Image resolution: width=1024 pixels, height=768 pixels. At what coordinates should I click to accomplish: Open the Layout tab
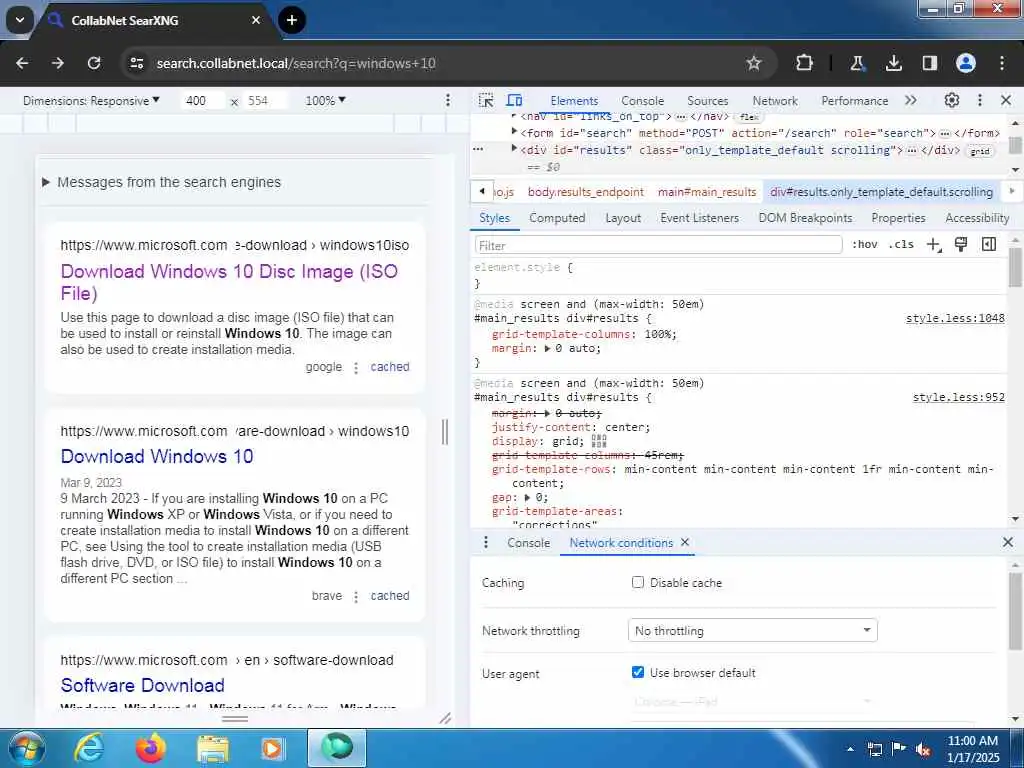pyautogui.click(x=623, y=218)
